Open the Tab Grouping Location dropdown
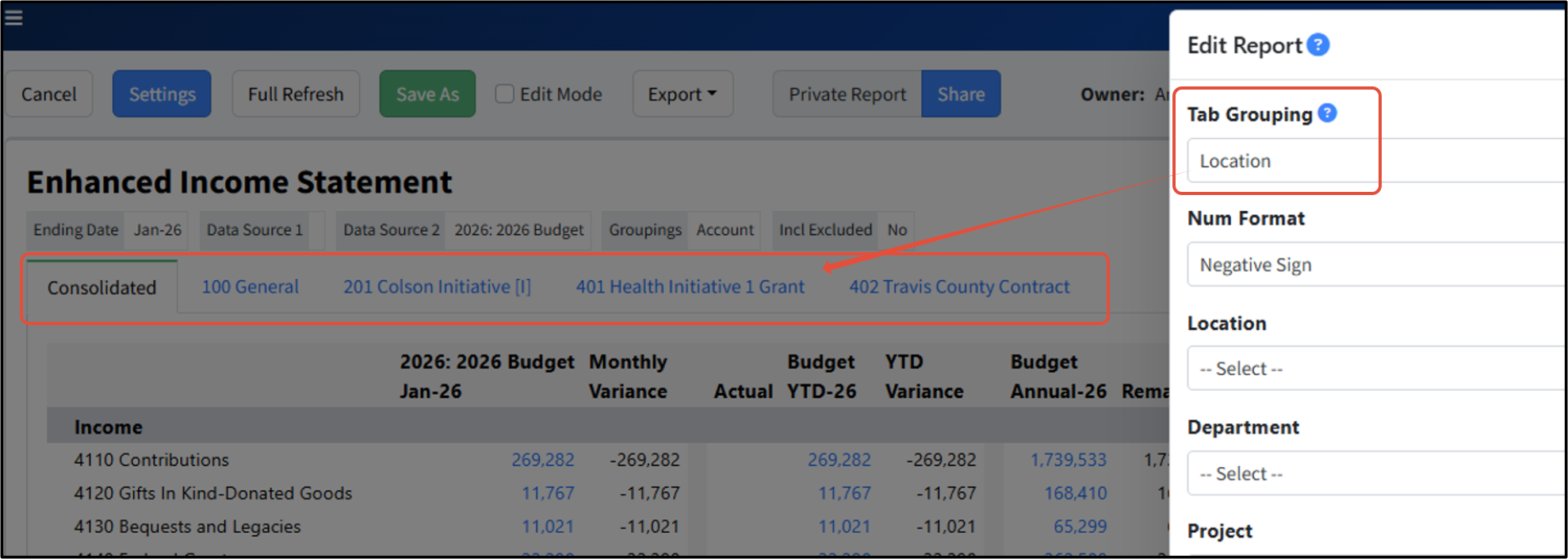1568x559 pixels. tap(1376, 161)
